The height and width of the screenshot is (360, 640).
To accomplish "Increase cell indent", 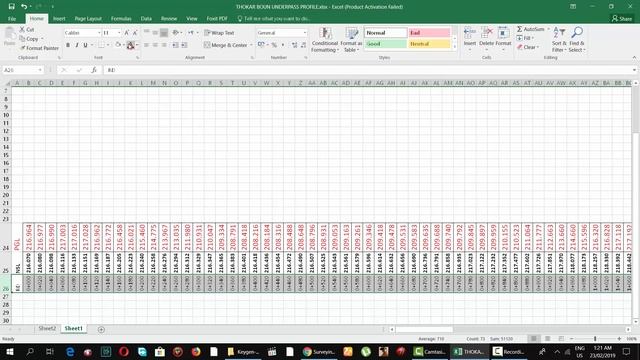I will pos(184,45).
